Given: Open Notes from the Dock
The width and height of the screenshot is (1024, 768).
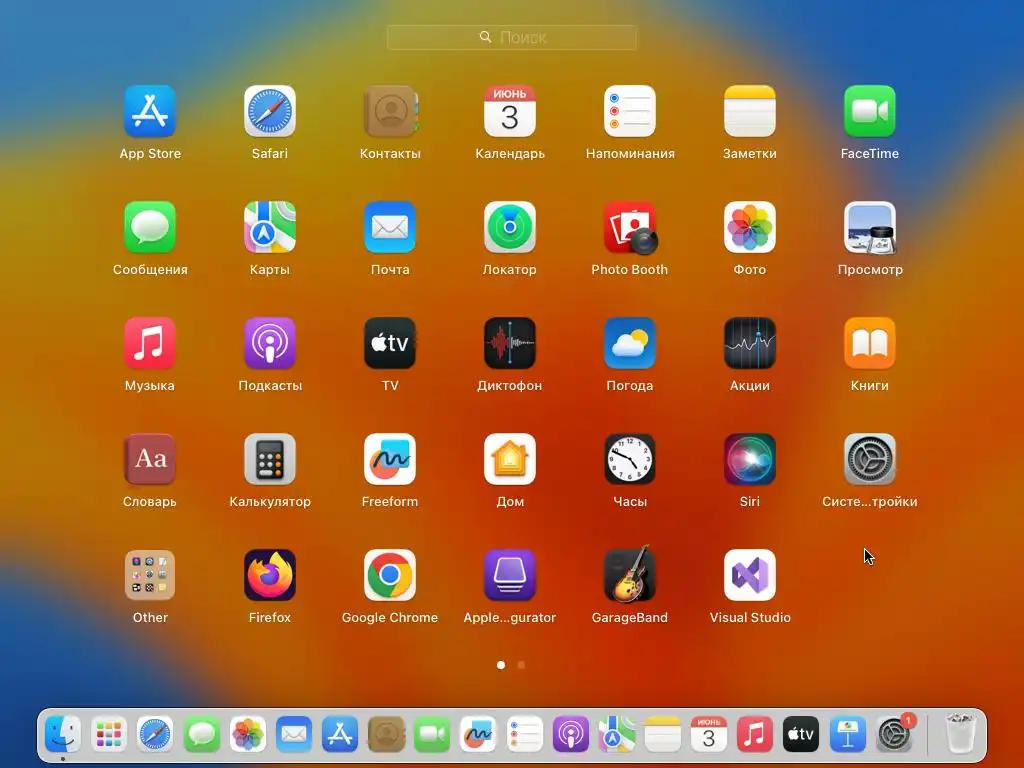Looking at the screenshot, I should click(662, 734).
